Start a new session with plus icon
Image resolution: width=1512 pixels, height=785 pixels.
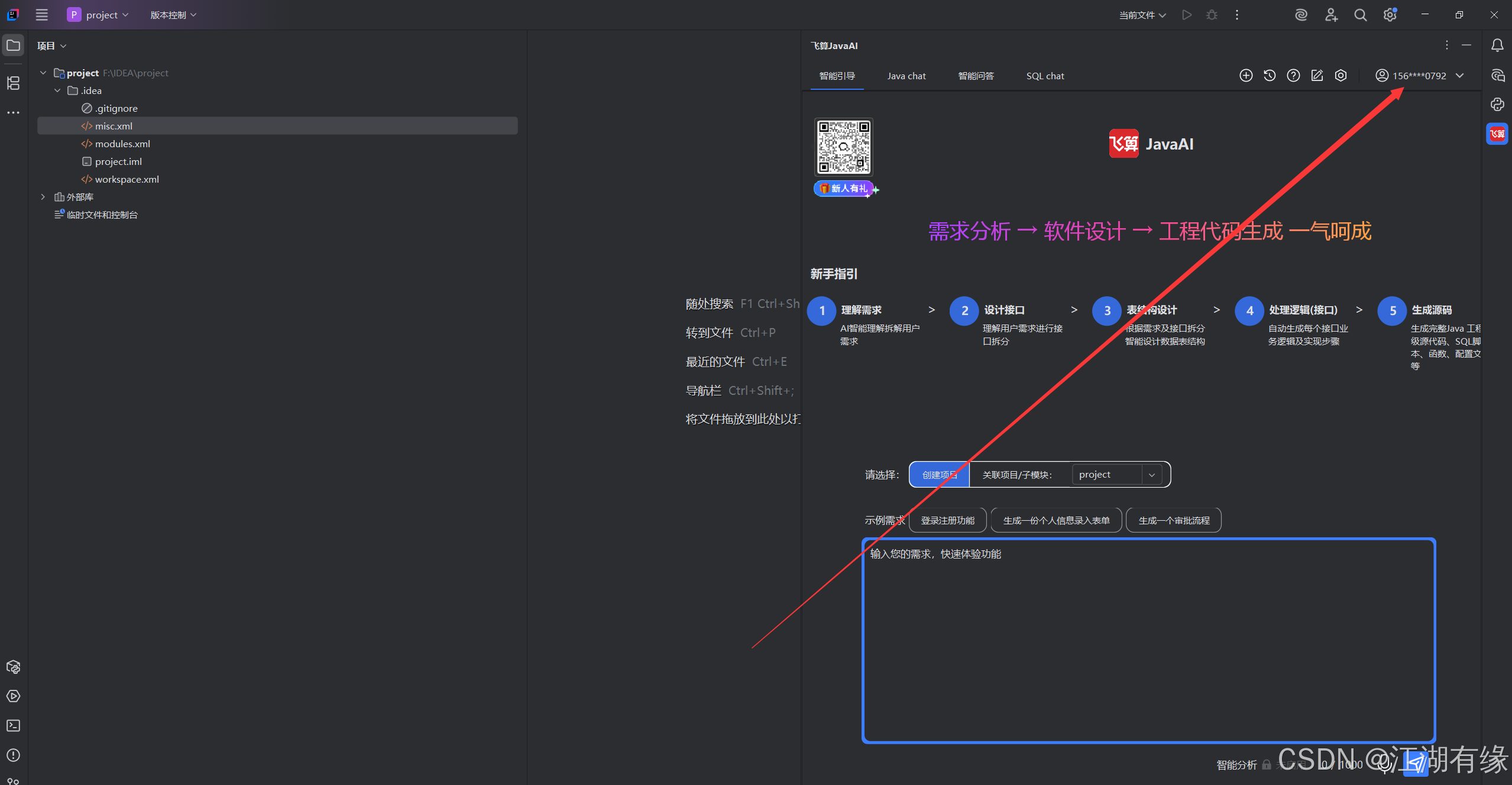1246,76
